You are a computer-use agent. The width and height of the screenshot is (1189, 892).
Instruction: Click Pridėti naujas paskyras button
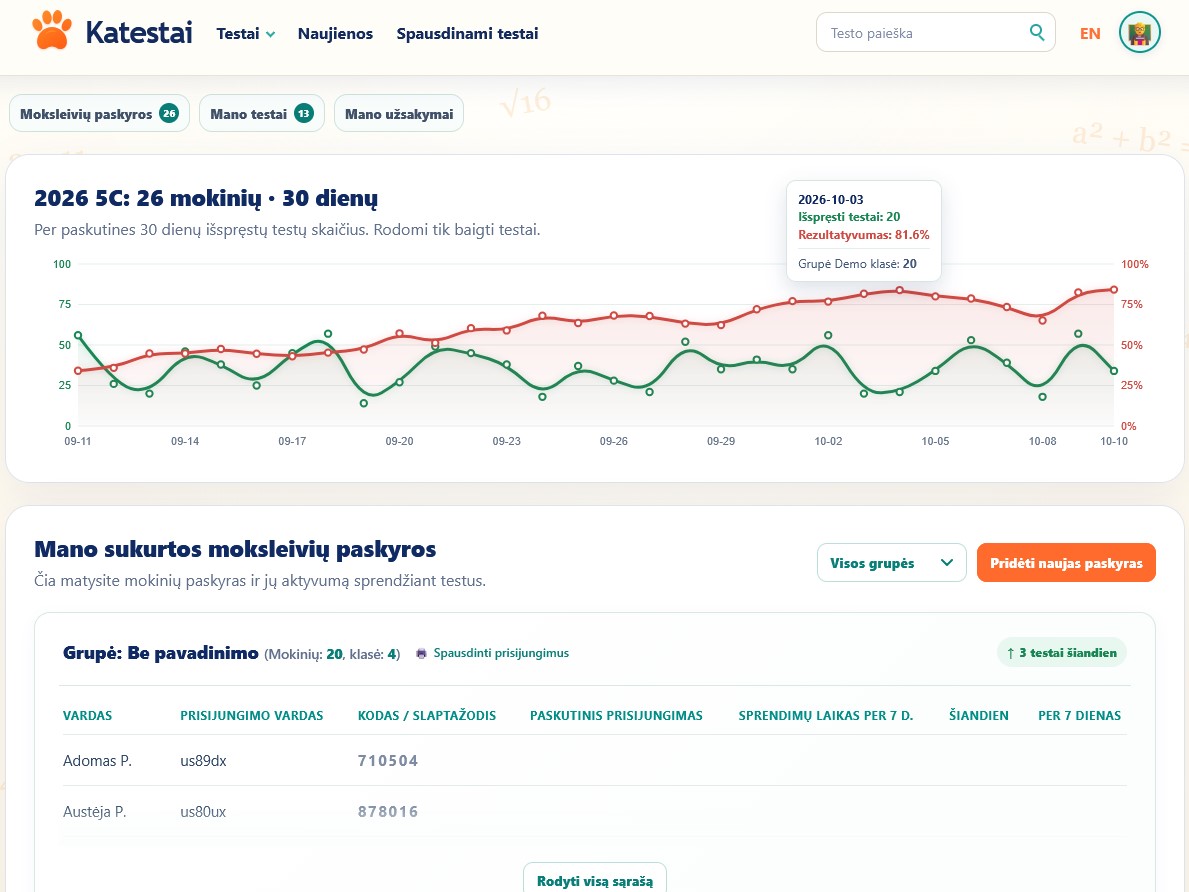coord(1065,563)
